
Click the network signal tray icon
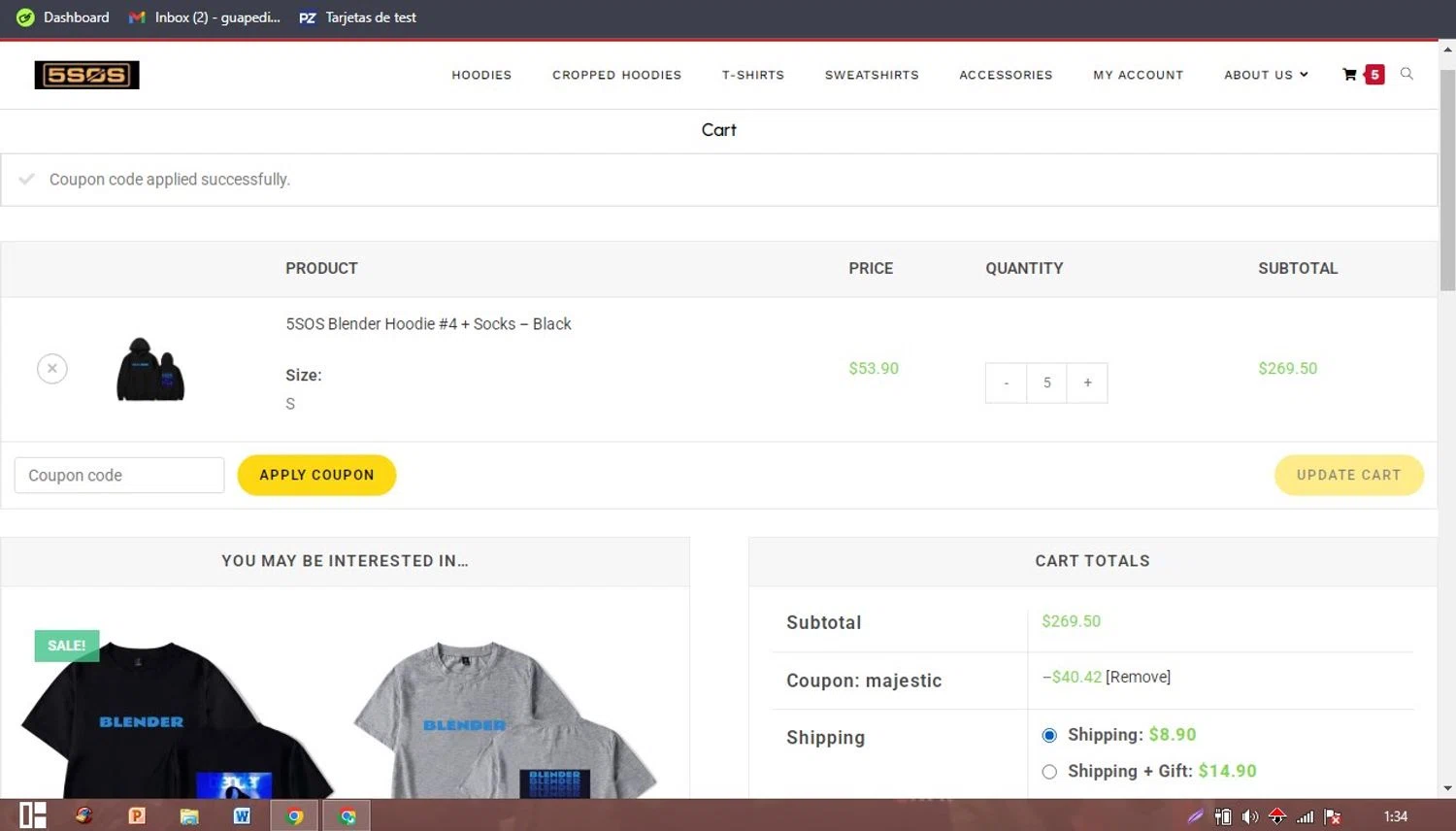click(x=1306, y=816)
